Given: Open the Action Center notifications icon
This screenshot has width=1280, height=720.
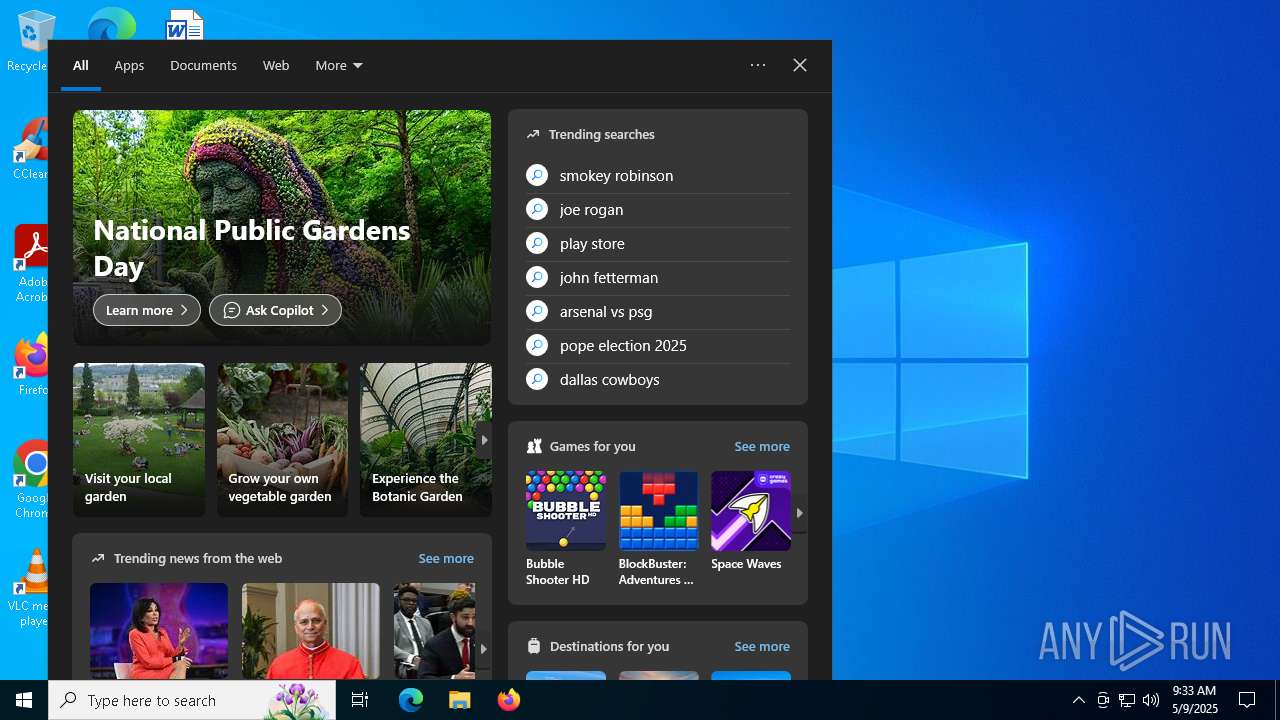Looking at the screenshot, I should [x=1247, y=700].
